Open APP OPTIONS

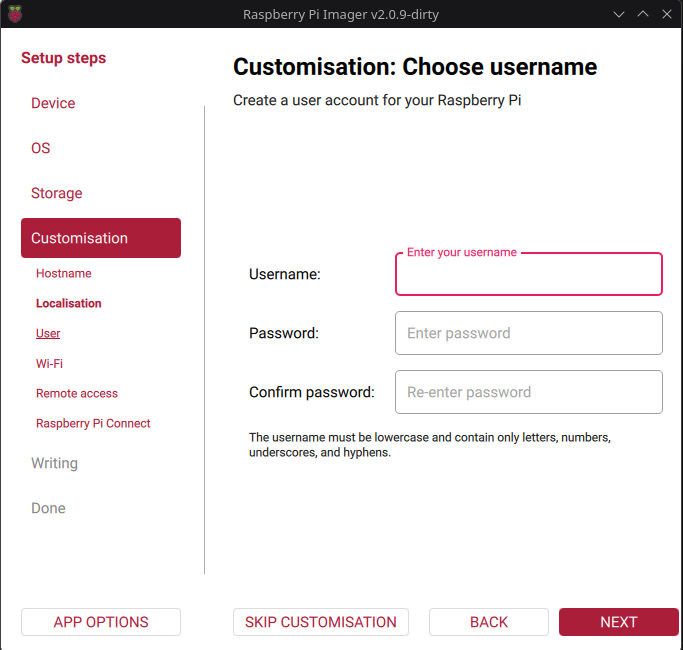tap(101, 622)
